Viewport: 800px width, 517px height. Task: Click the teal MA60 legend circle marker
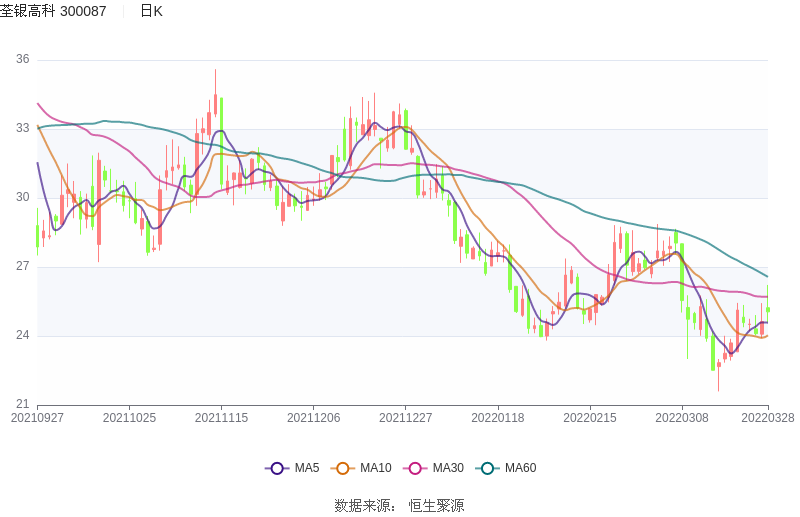click(x=488, y=468)
